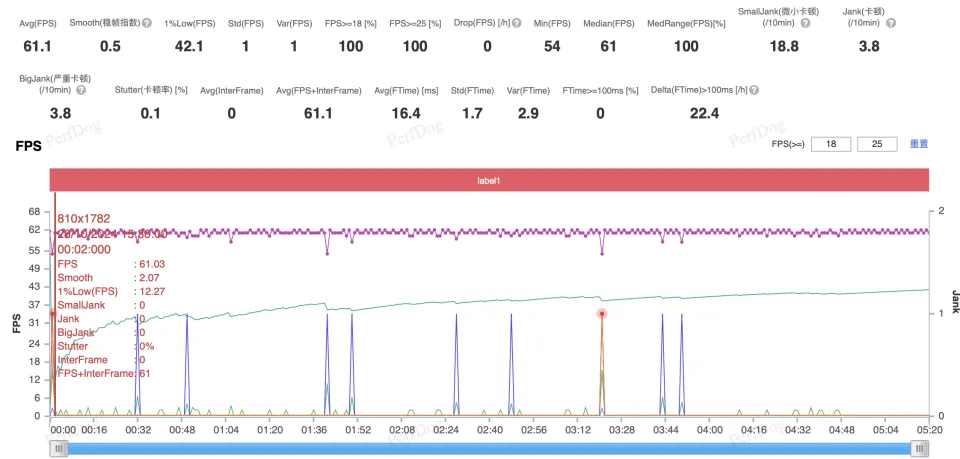This screenshot has height=459, width=960.
Task: Click the purple FPS dip near 03:20
Action: pos(601,252)
